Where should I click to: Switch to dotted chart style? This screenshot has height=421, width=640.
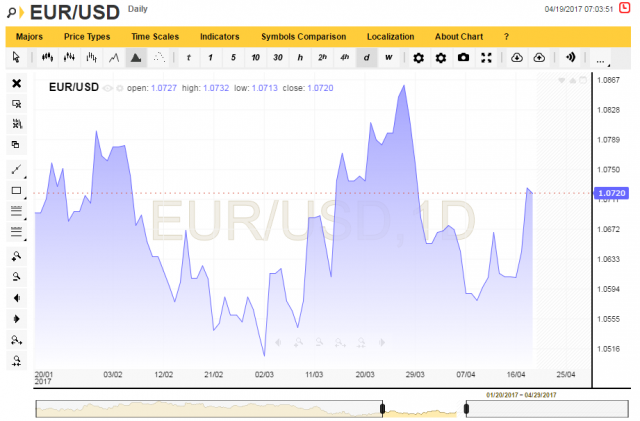pyautogui.click(x=158, y=58)
